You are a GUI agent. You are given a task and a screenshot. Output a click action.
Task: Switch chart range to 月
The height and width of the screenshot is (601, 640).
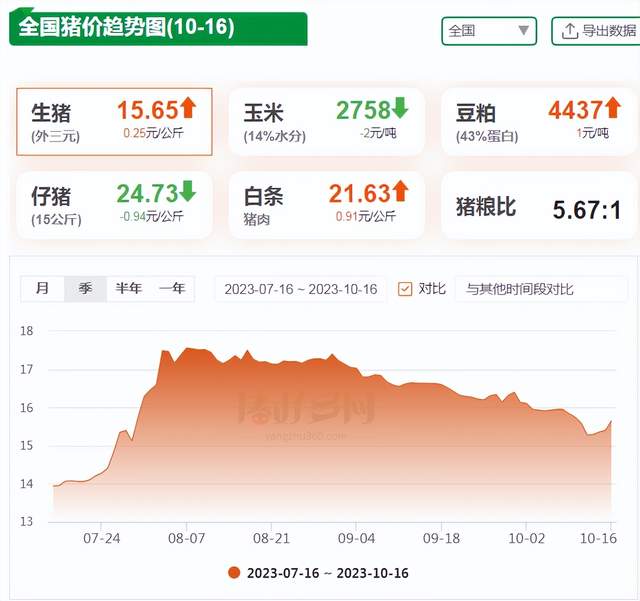point(42,289)
